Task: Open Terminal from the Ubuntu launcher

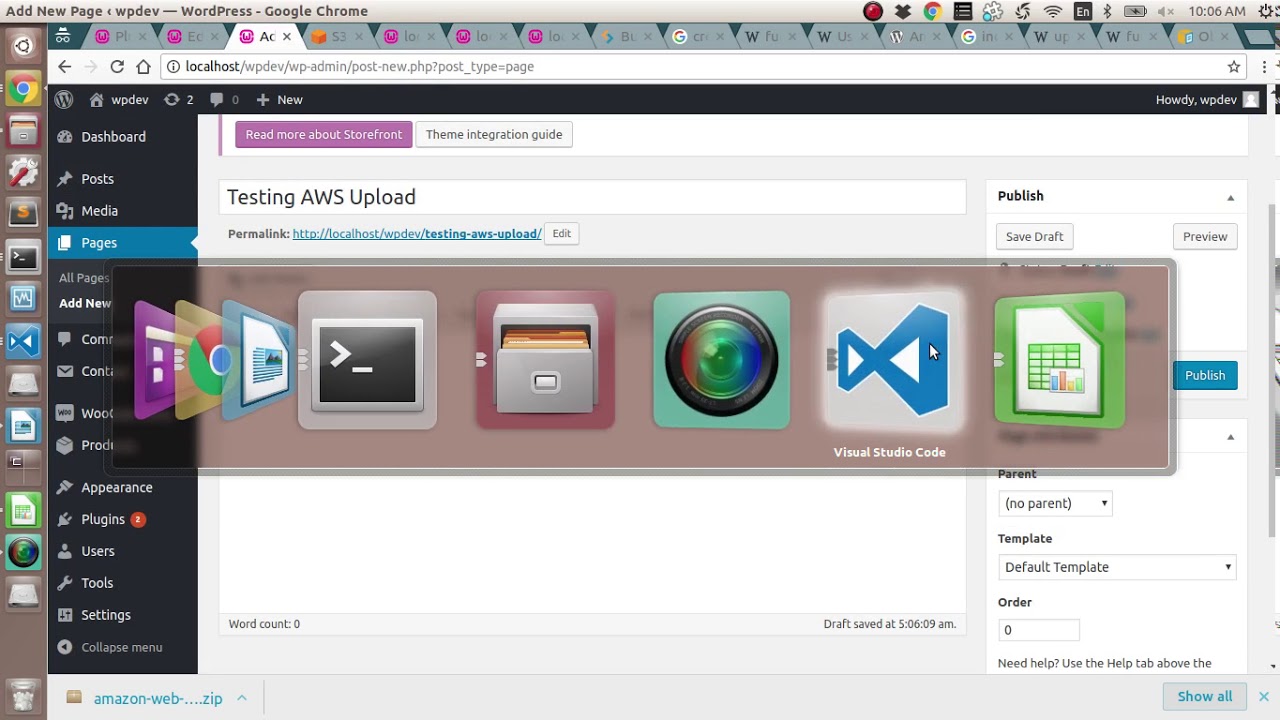Action: (x=23, y=257)
